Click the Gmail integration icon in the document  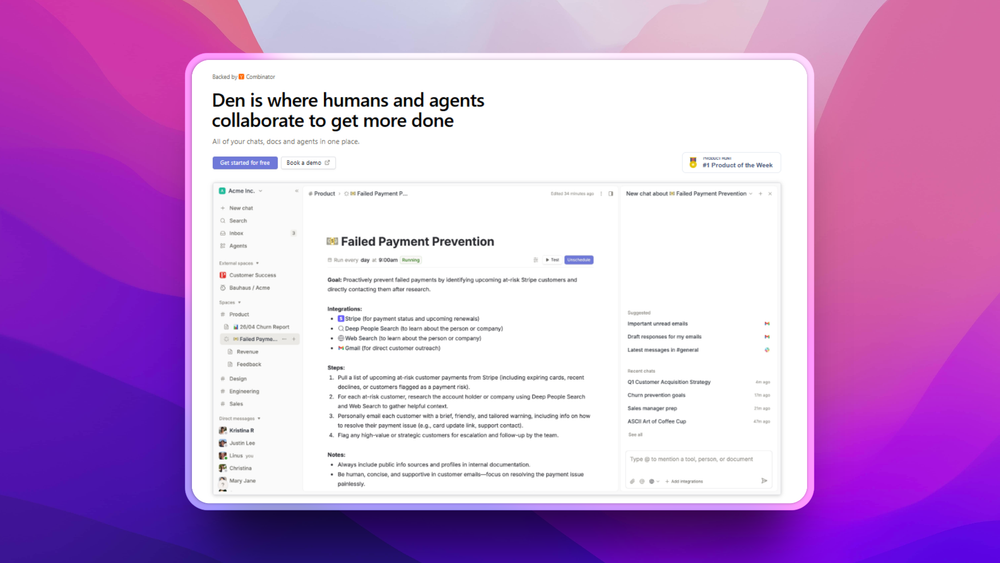pos(341,348)
